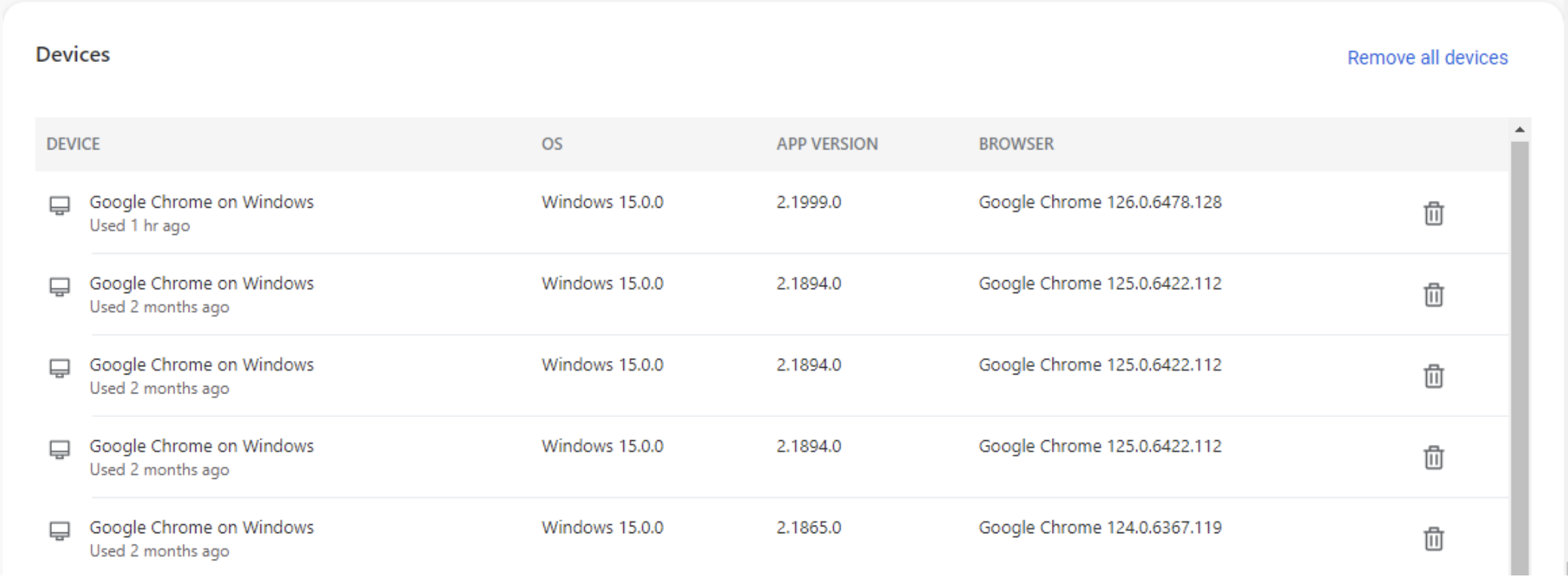This screenshot has width=1568, height=580.
Task: Click trash icon for Chrome 124.0.6367.119 device
Action: pyautogui.click(x=1433, y=539)
